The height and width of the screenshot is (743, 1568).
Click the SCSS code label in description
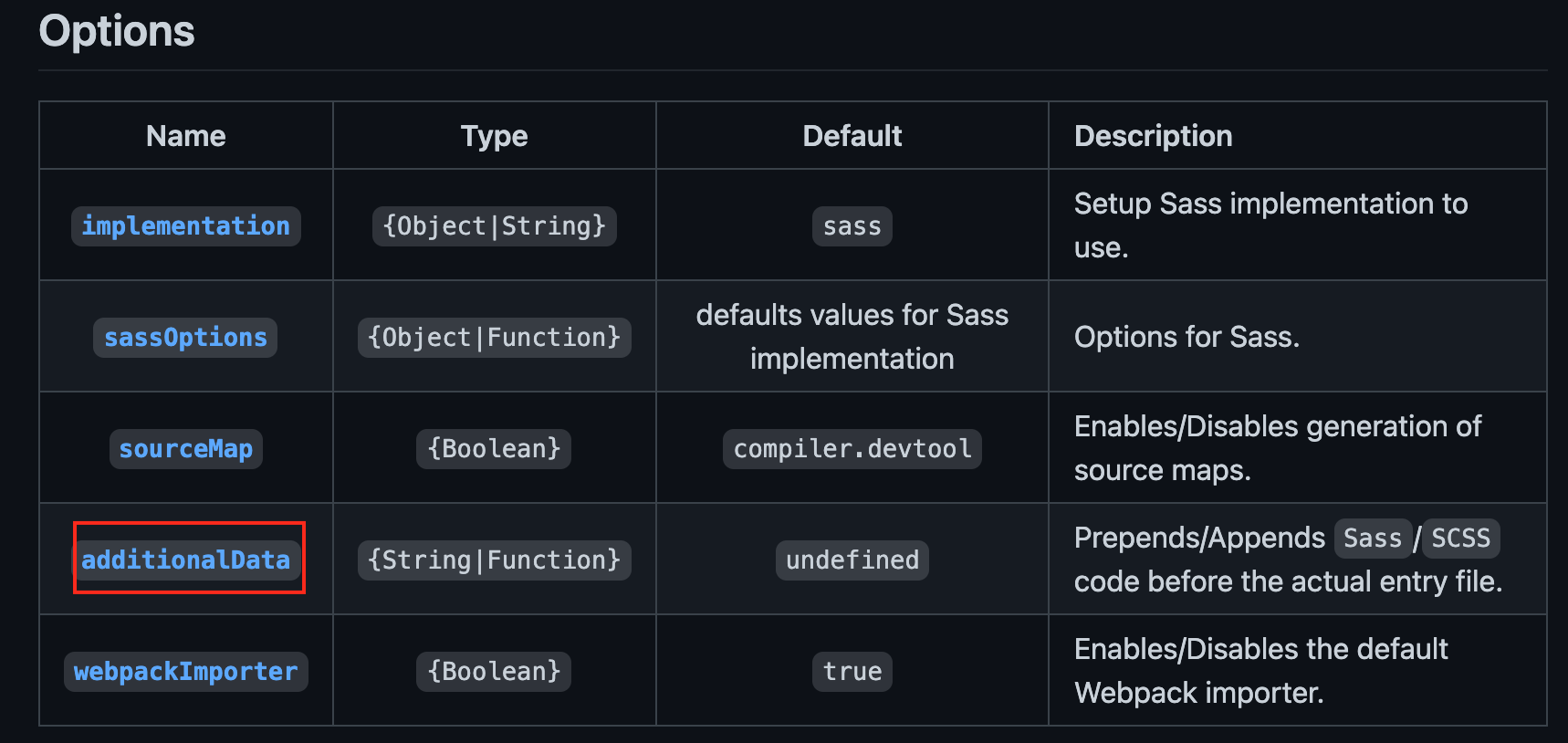click(x=1460, y=539)
